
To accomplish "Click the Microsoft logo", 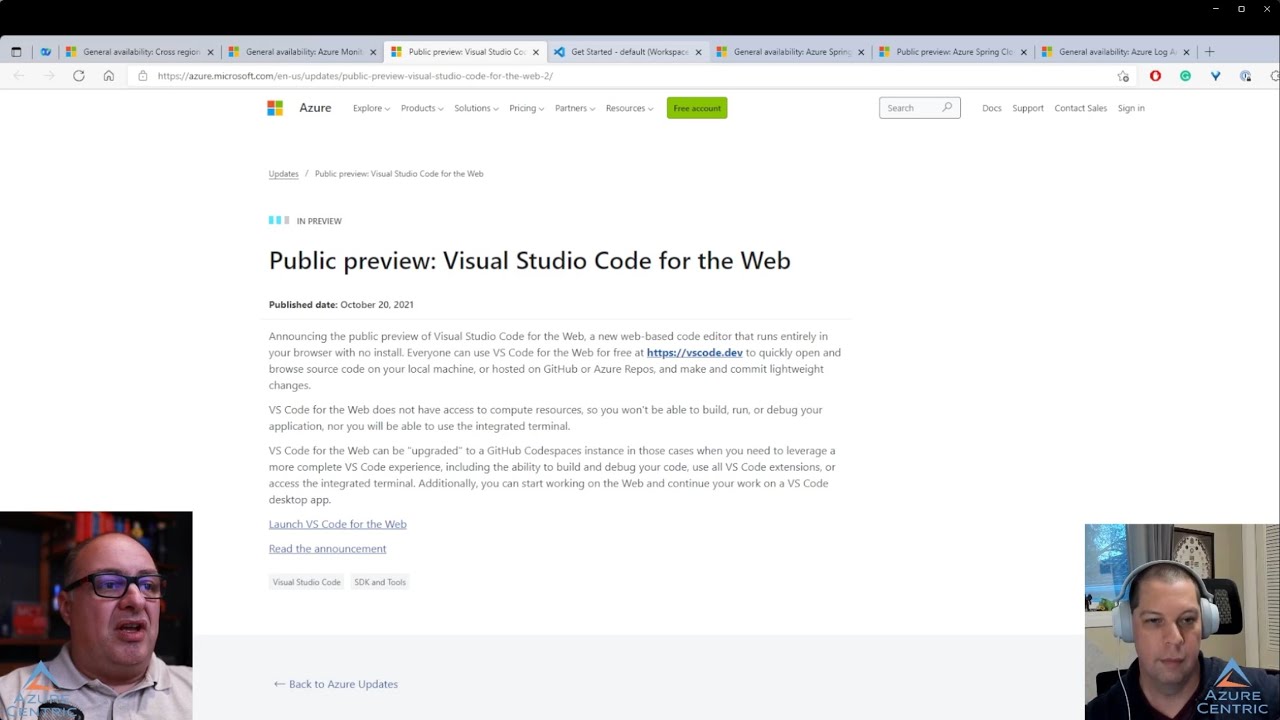I will pyautogui.click(x=275, y=108).
